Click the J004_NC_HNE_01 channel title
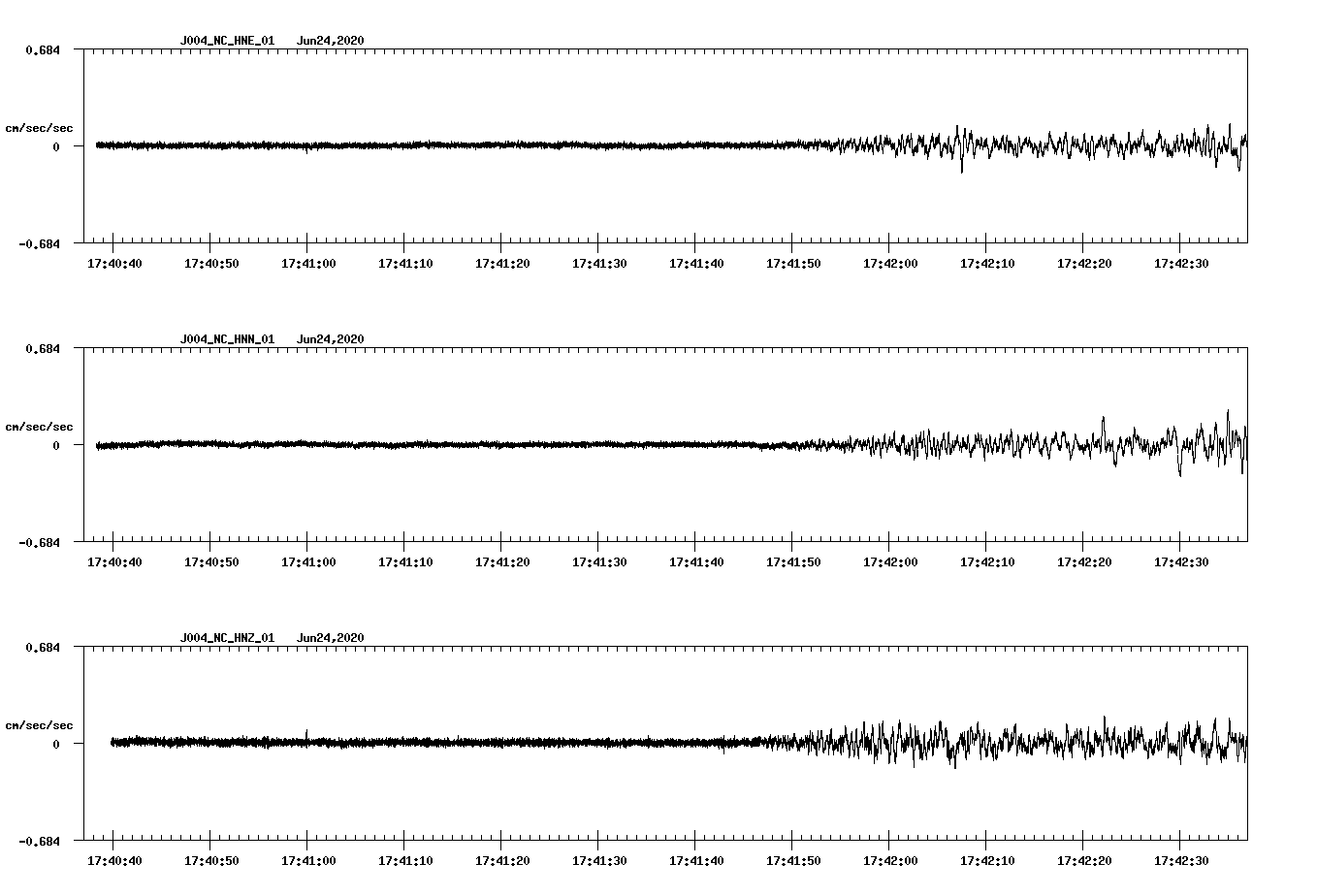This screenshot has width=1317, height=896. coord(227,41)
